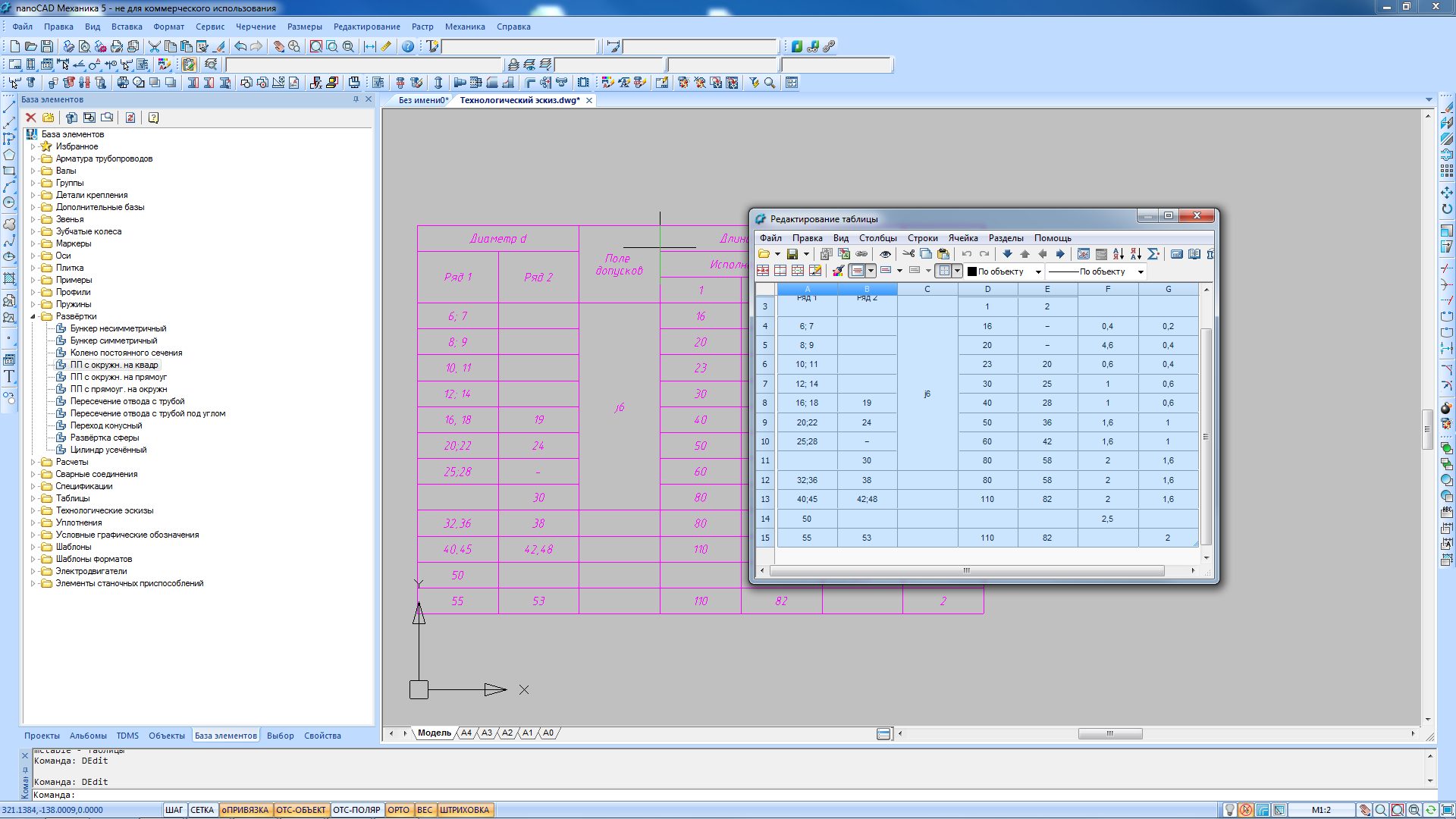Toggle оПРИВЯЗКА object snap in status bar
The image size is (1456, 819).
(245, 810)
